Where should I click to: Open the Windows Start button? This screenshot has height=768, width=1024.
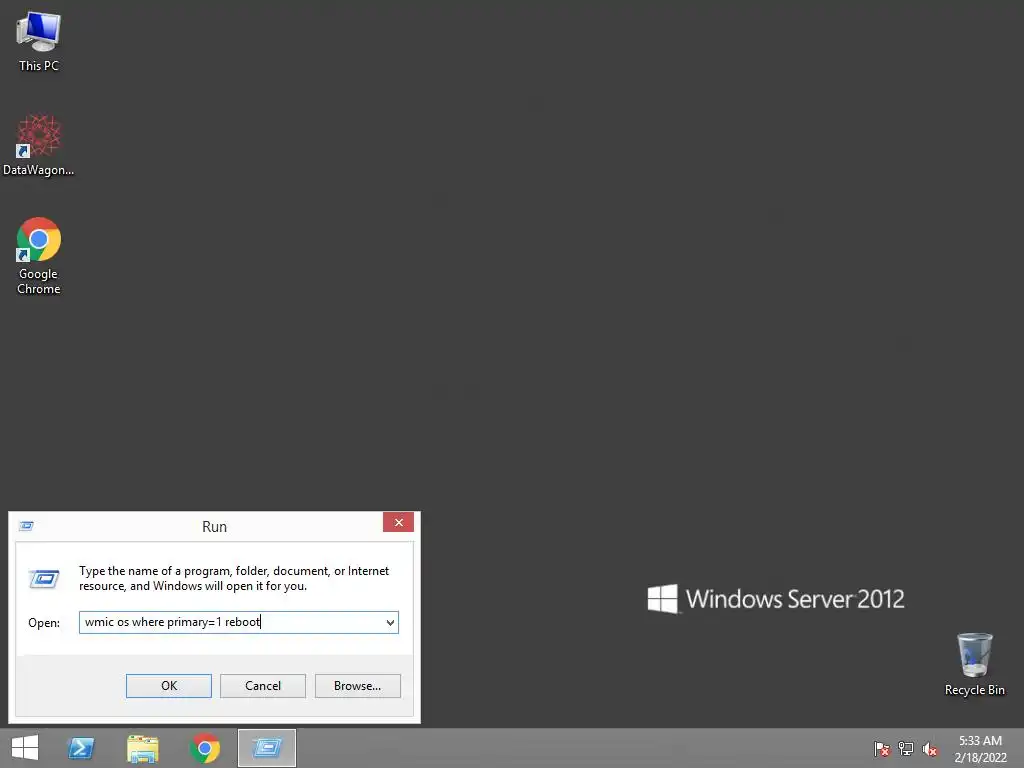[x=25, y=748]
